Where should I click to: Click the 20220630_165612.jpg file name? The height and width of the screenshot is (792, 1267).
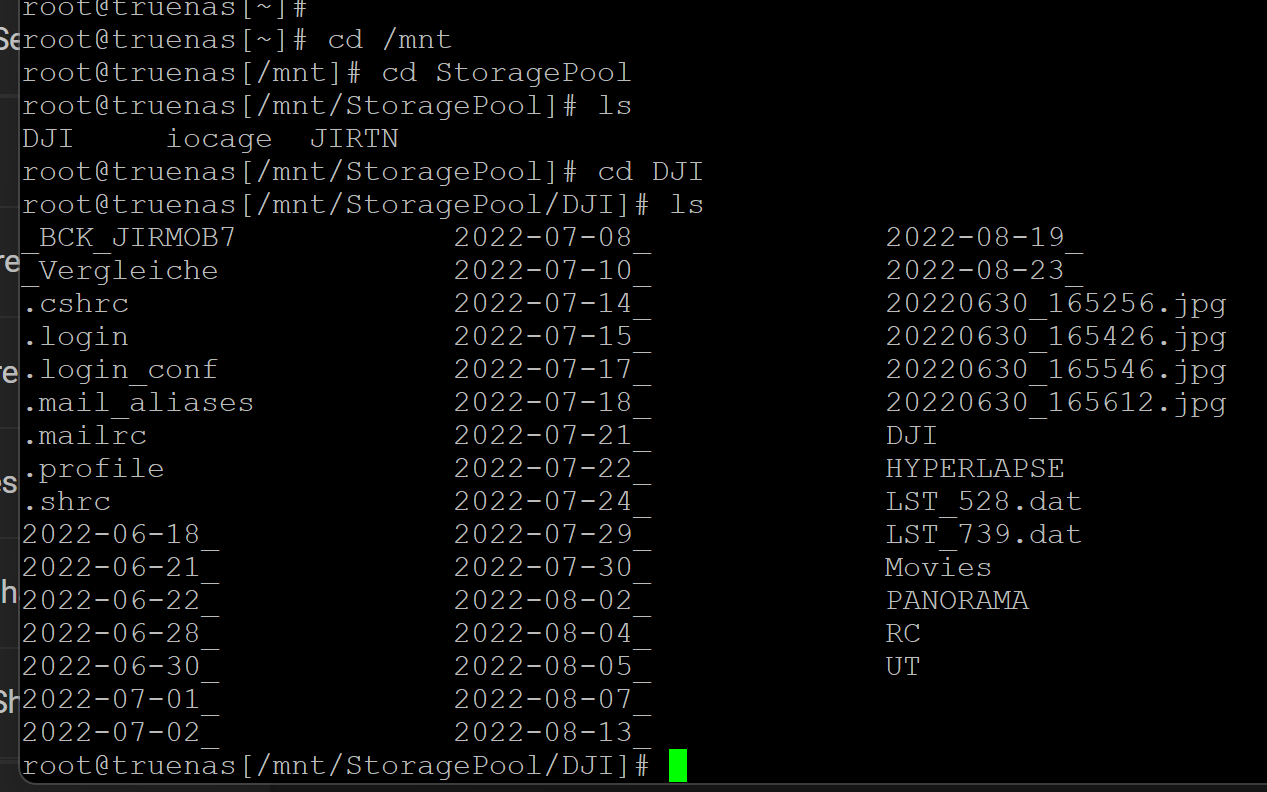(x=1056, y=403)
